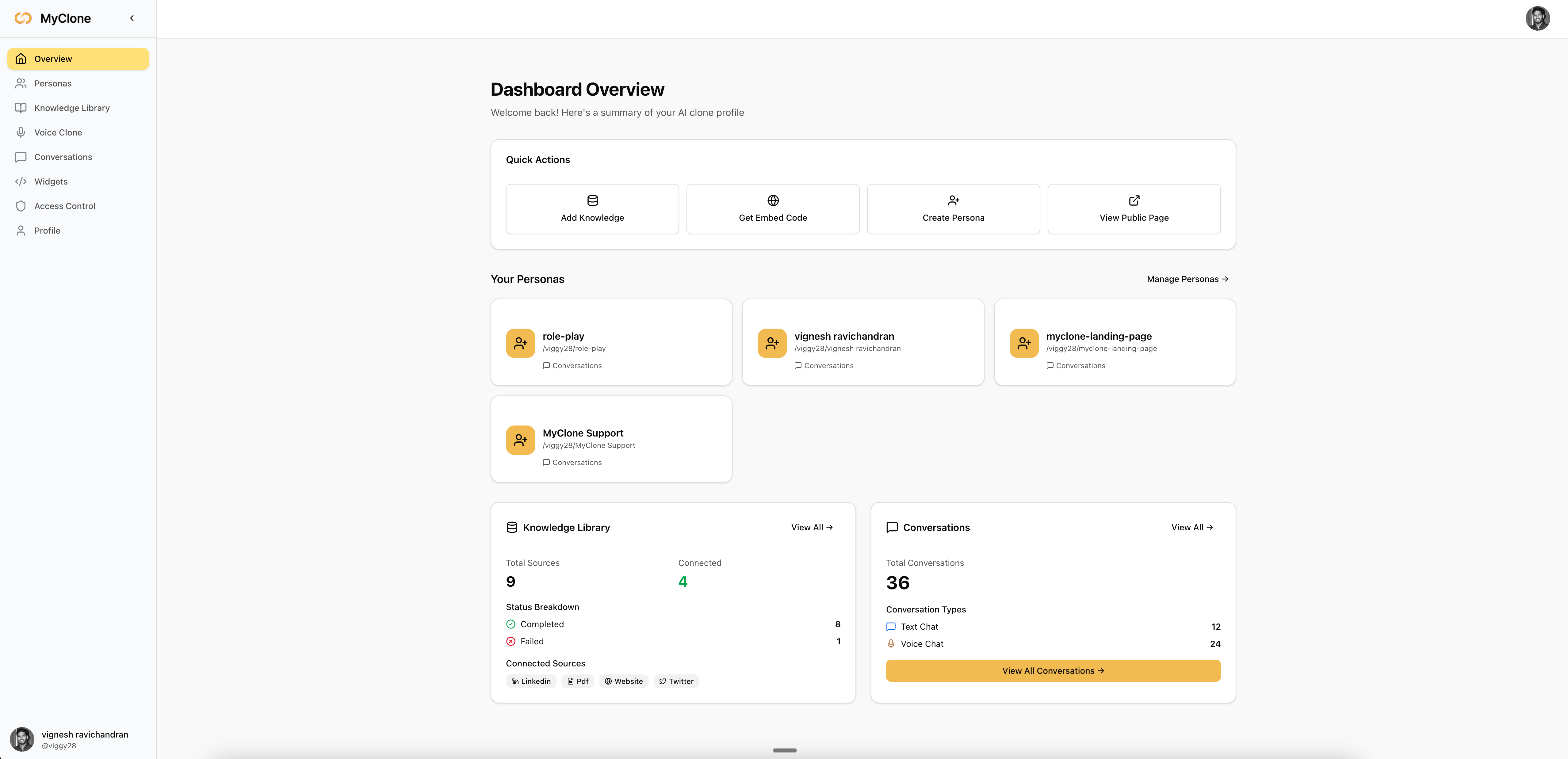The image size is (1568, 759).
Task: Click View All Conversations yellow button
Action: (x=1052, y=670)
